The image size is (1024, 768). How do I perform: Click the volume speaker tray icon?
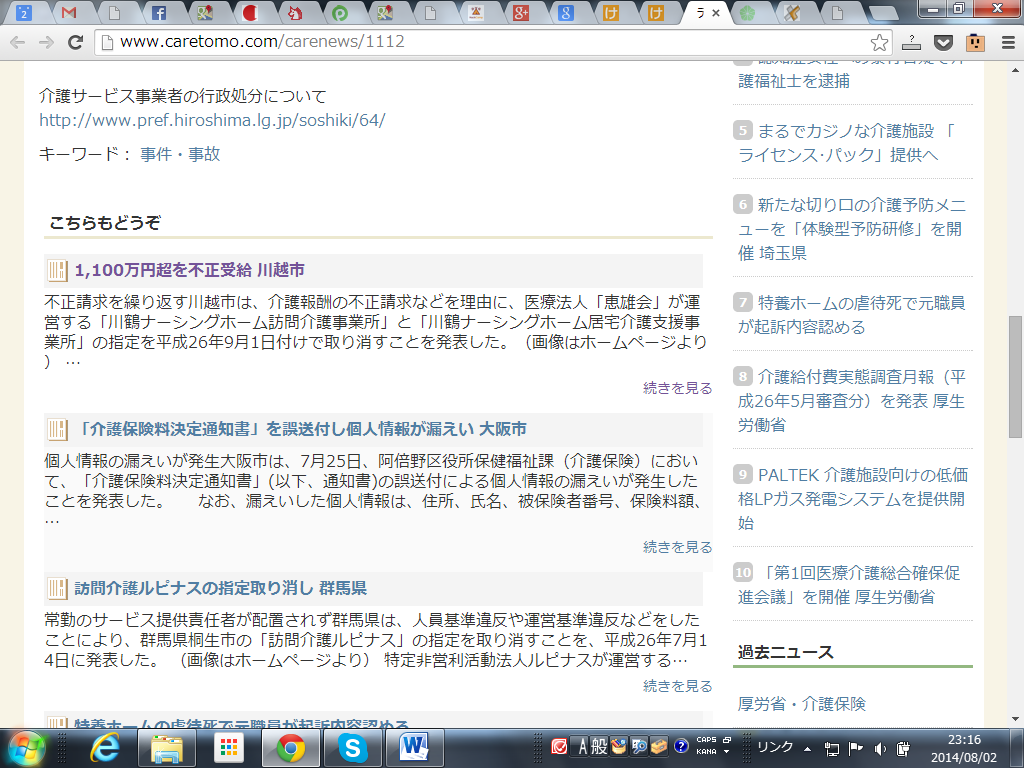point(880,748)
